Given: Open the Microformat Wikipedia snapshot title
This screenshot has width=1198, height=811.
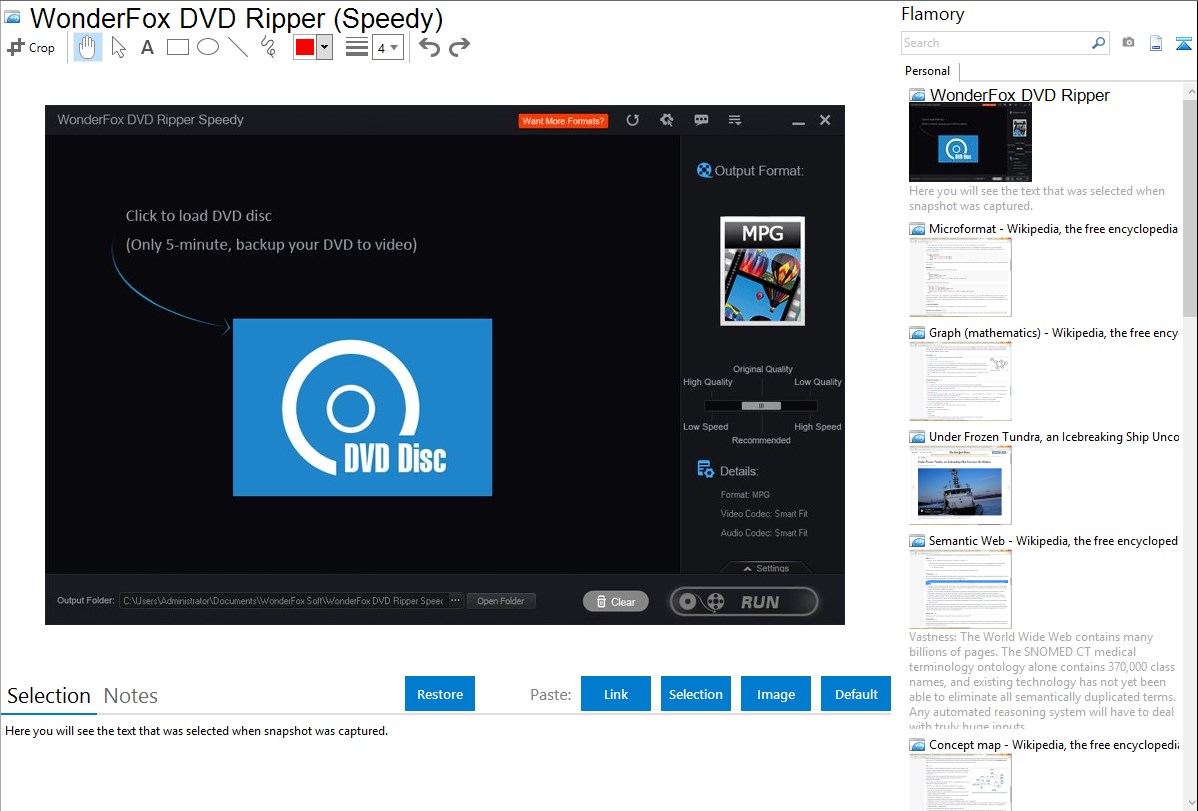Looking at the screenshot, I should point(1053,229).
